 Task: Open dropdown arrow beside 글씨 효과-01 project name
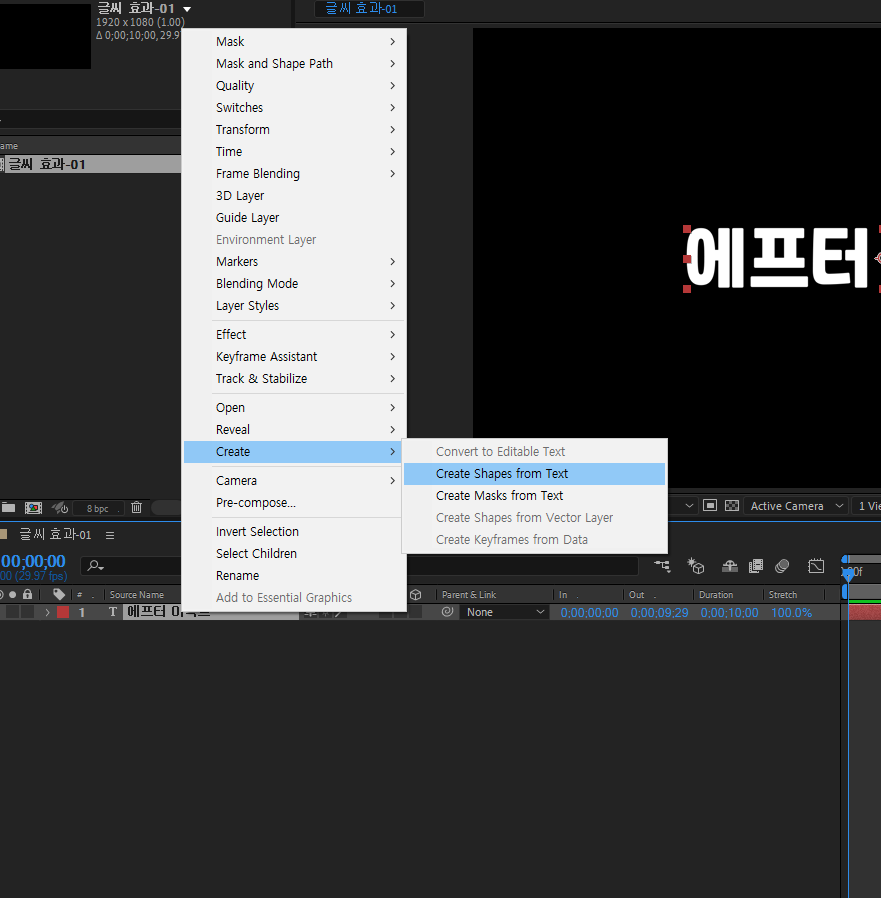coord(187,9)
